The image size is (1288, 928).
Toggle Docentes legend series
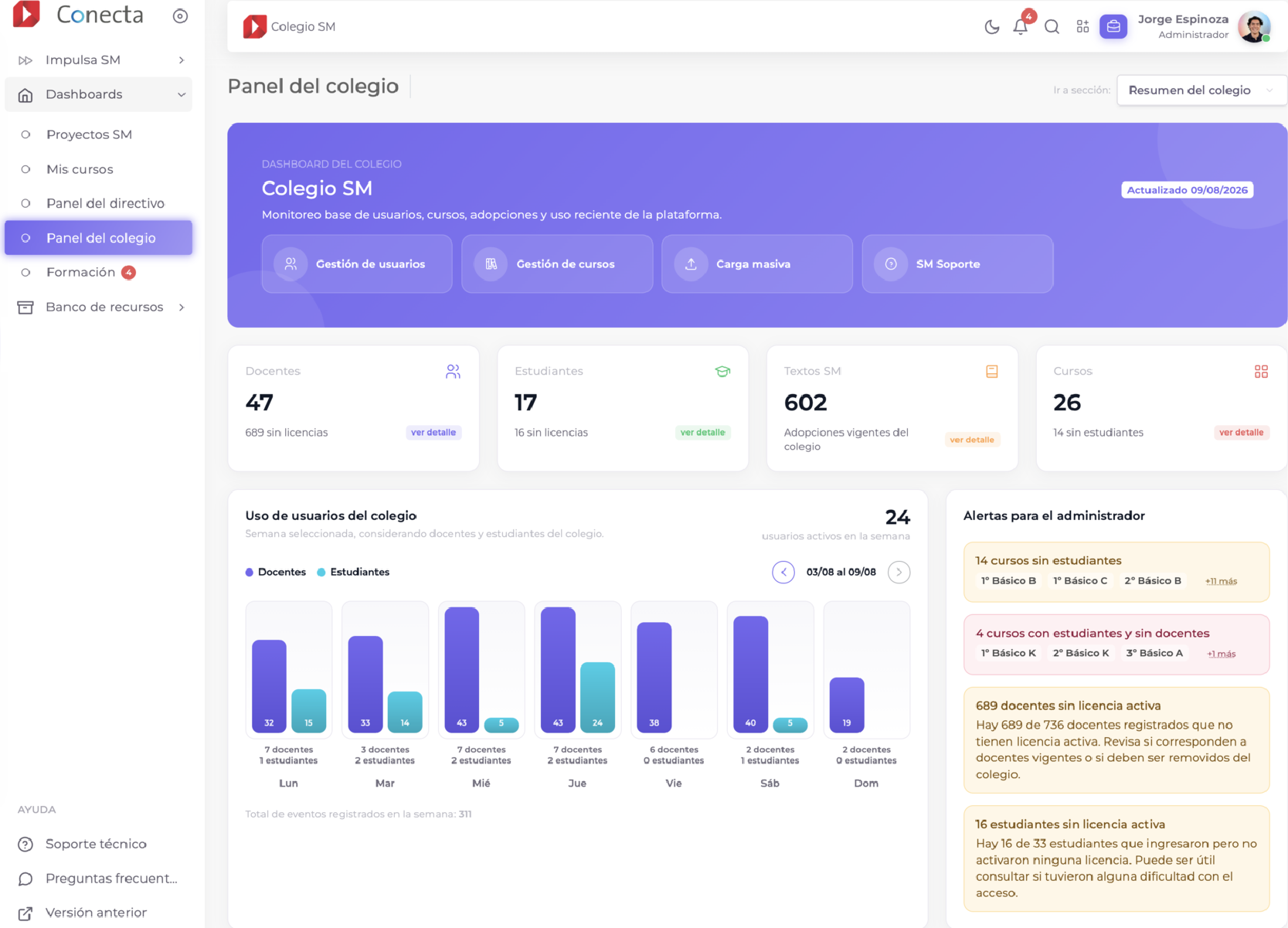click(276, 573)
